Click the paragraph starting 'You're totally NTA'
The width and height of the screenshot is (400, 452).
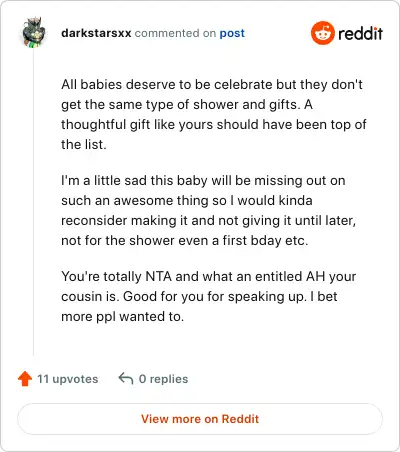(x=208, y=296)
